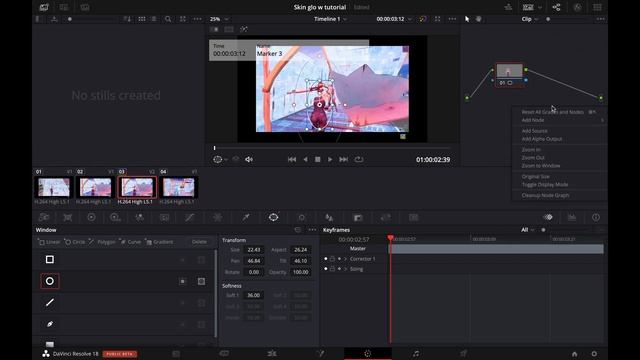Screen dimensions: 640x360
Task: Choose Zoom to Window menu entry
Action: [x=541, y=166]
